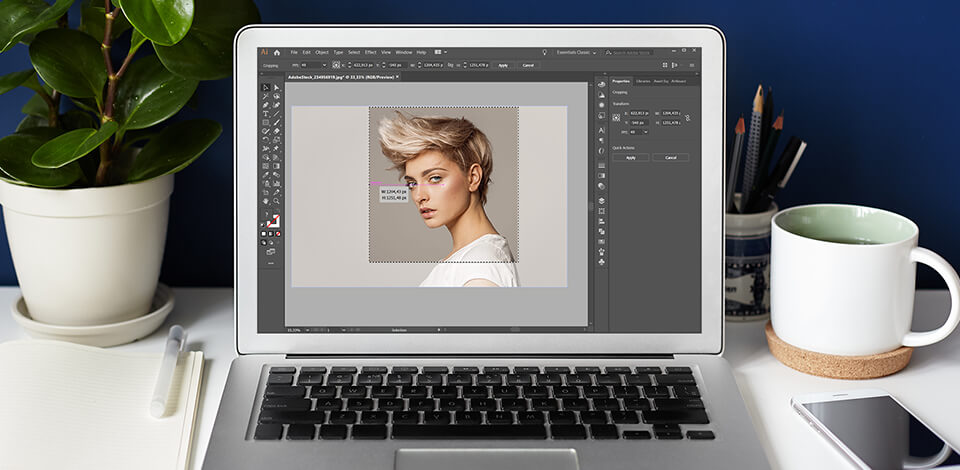The image size is (960, 470).
Task: Open the Effect menu
Action: (370, 52)
